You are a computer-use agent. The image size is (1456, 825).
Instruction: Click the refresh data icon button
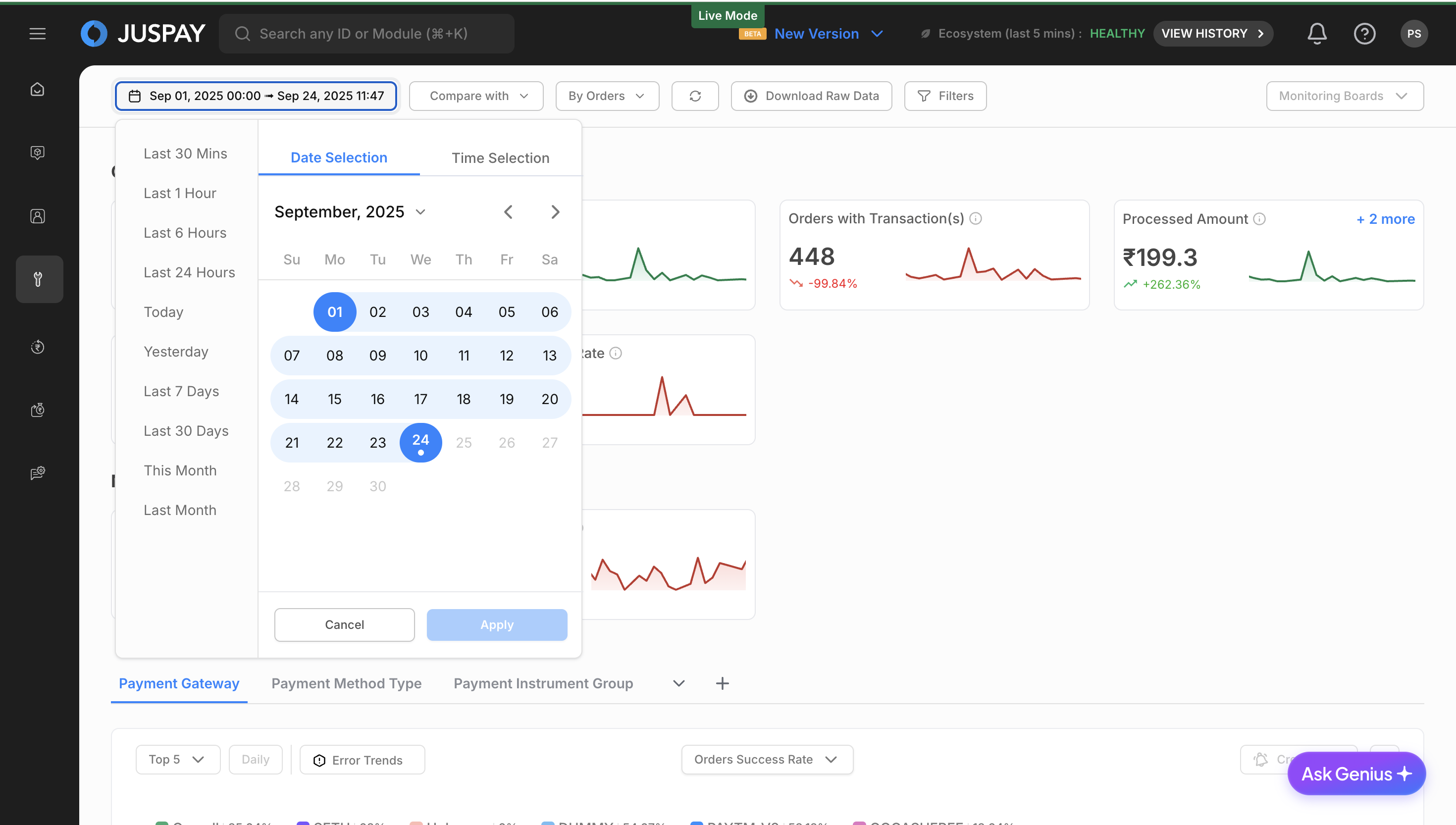(x=695, y=96)
